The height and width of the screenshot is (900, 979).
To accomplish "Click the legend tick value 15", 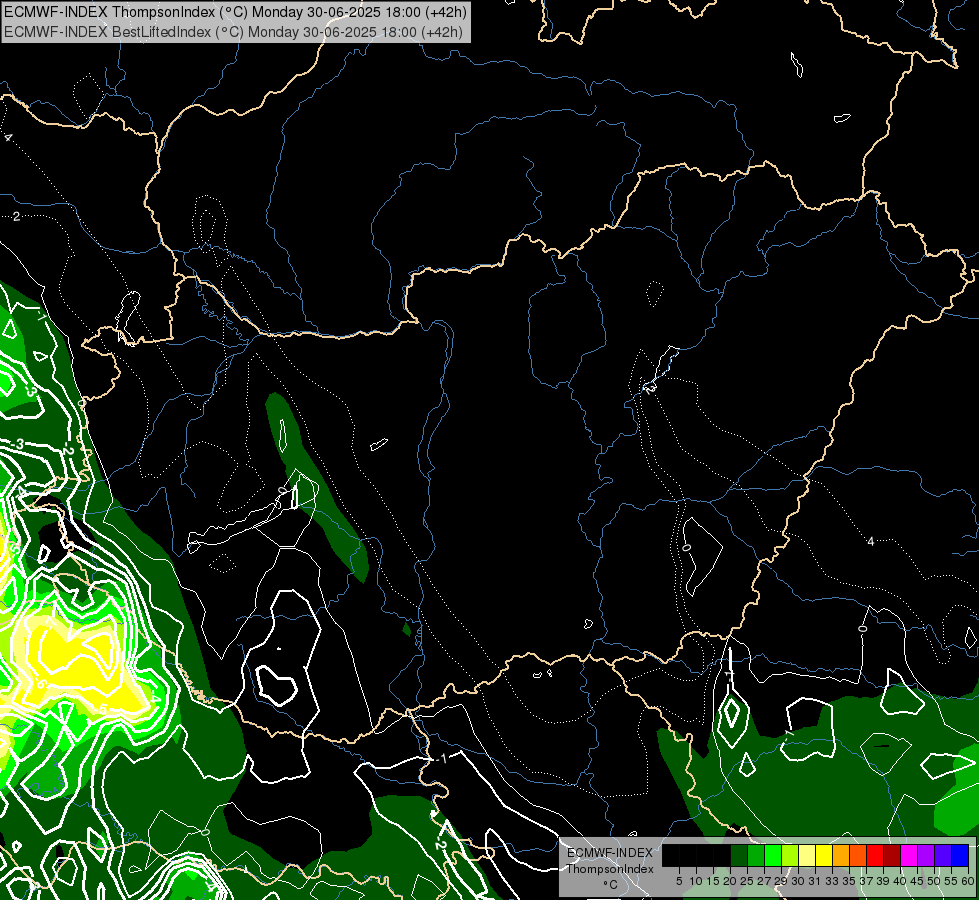I will 714,881.
